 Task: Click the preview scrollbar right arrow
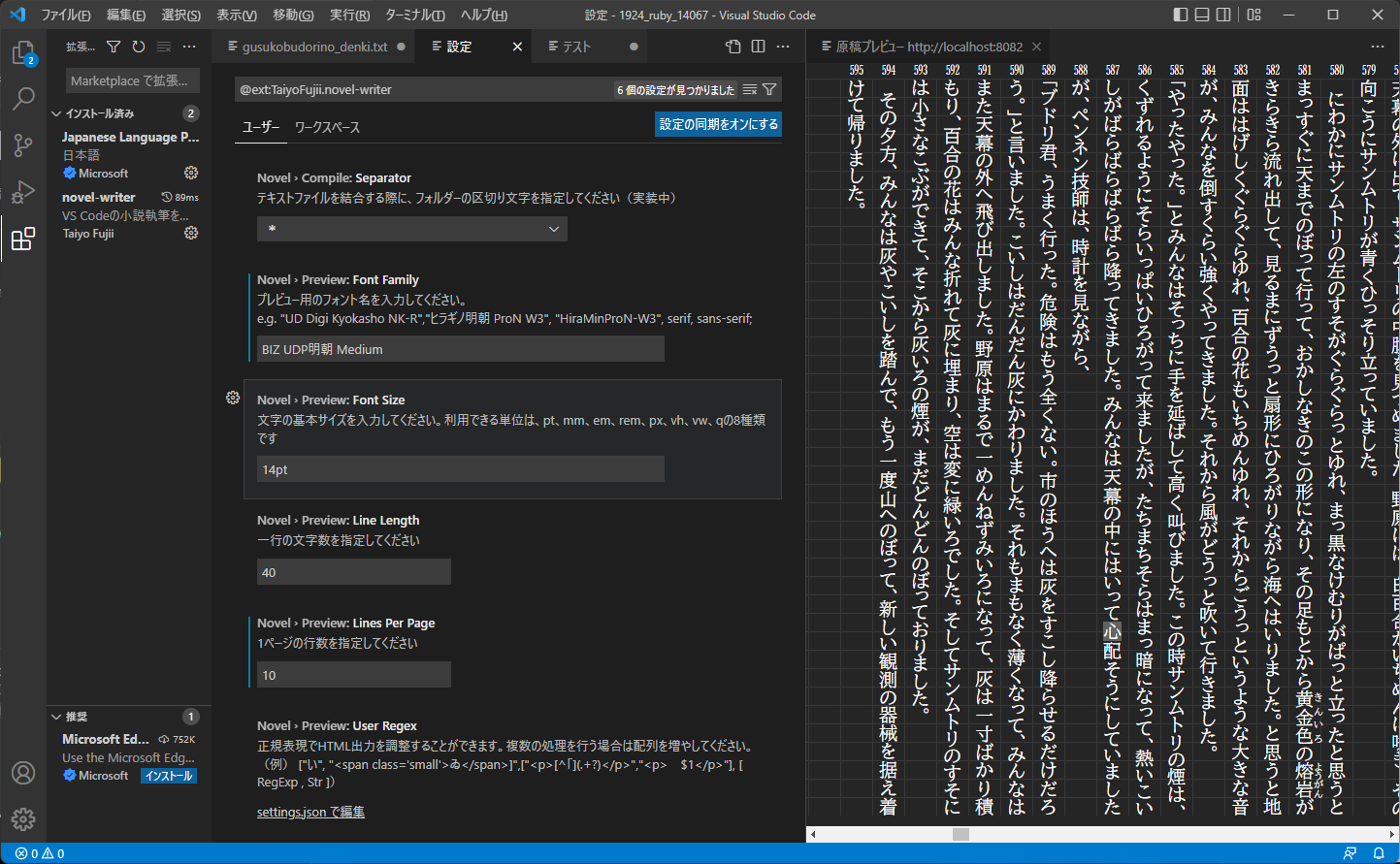point(1392,834)
